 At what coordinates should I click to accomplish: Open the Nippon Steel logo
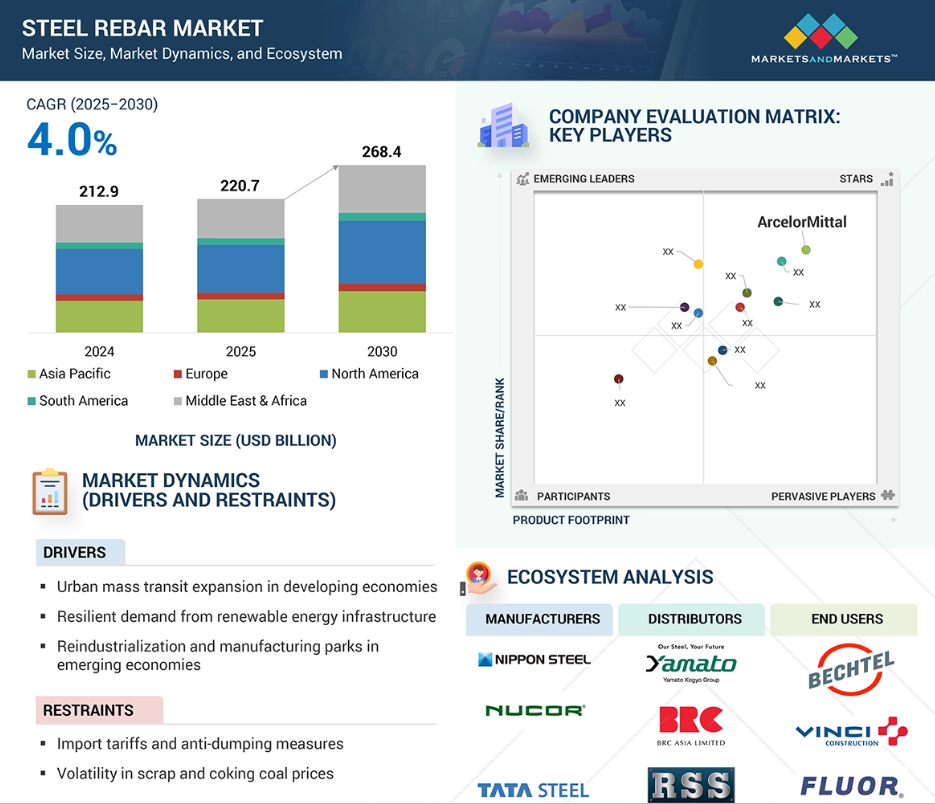[x=534, y=659]
